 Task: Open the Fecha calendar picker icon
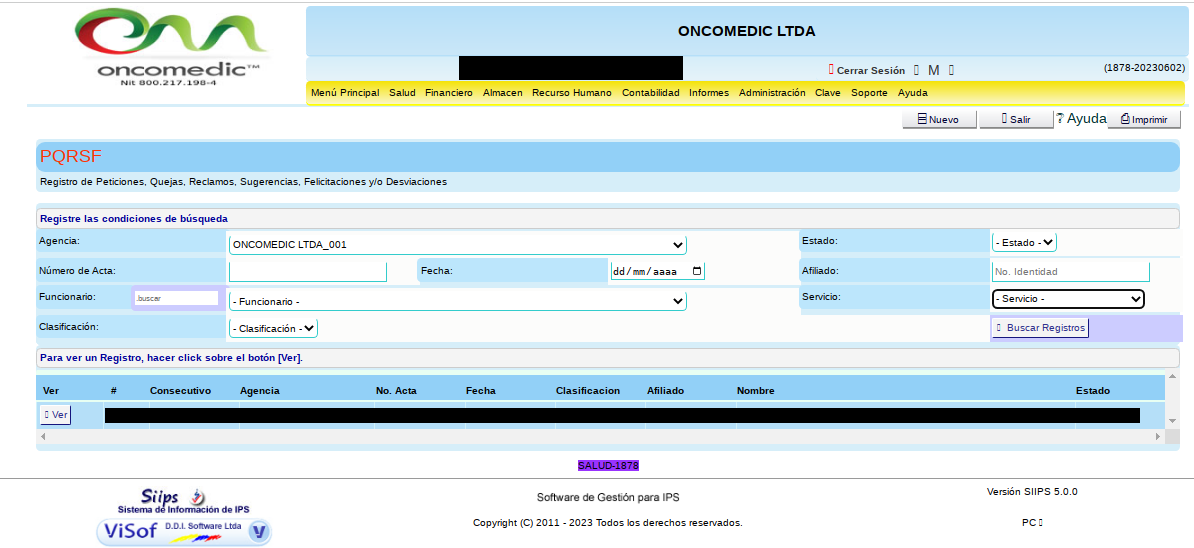pyautogui.click(x=697, y=271)
